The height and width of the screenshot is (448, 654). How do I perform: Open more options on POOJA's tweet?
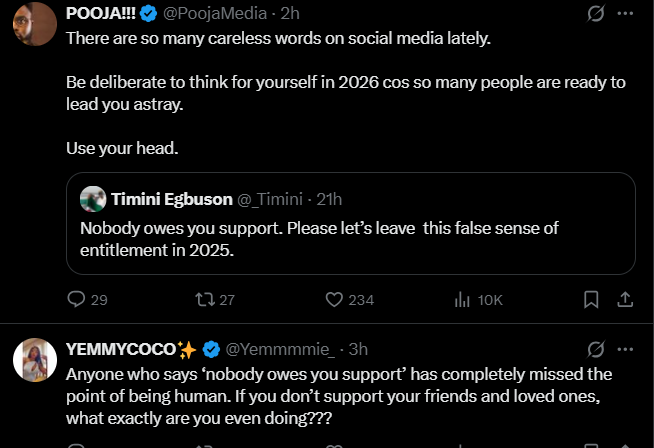[x=626, y=15]
